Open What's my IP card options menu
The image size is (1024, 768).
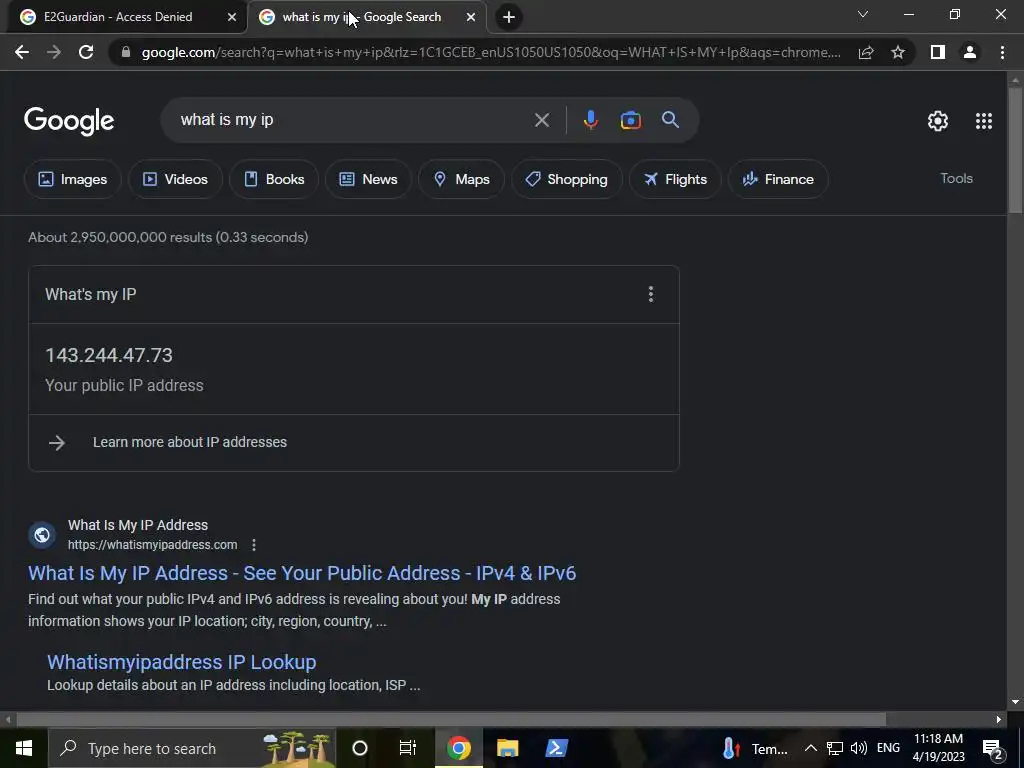pos(650,294)
